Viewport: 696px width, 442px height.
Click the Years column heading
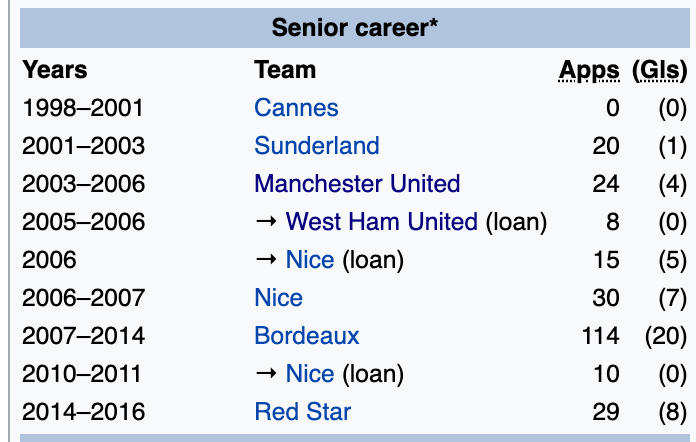pyautogui.click(x=55, y=70)
